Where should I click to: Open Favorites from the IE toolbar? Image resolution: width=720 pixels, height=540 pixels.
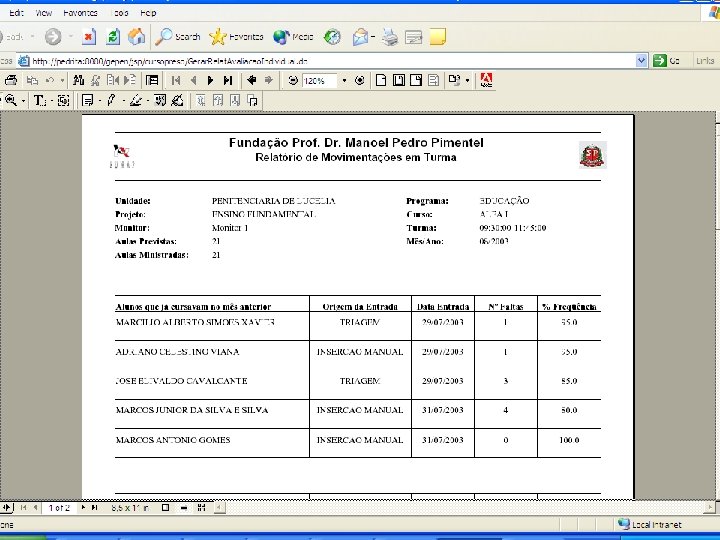coord(236,37)
